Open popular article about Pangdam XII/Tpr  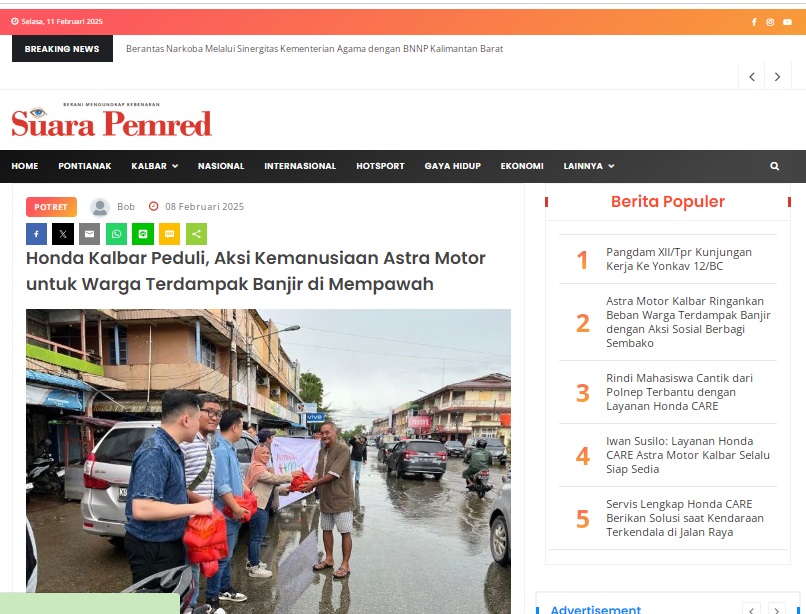pos(679,259)
